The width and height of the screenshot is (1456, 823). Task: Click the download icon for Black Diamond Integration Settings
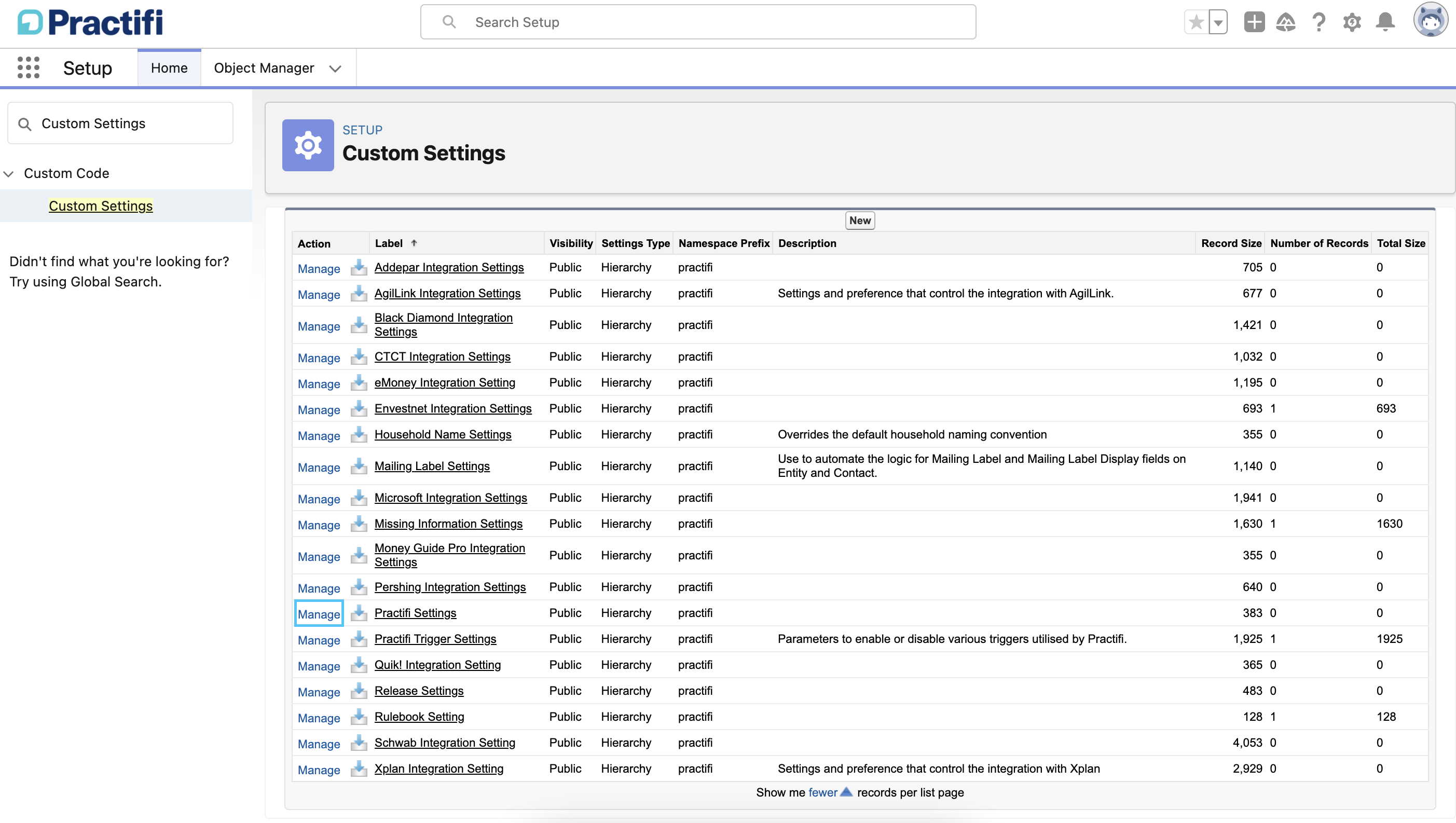(x=359, y=325)
